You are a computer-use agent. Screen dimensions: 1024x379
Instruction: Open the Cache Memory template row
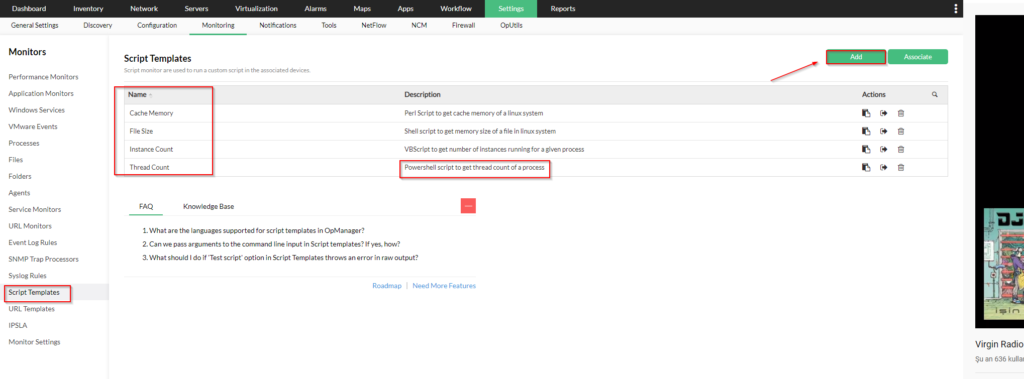click(536, 113)
